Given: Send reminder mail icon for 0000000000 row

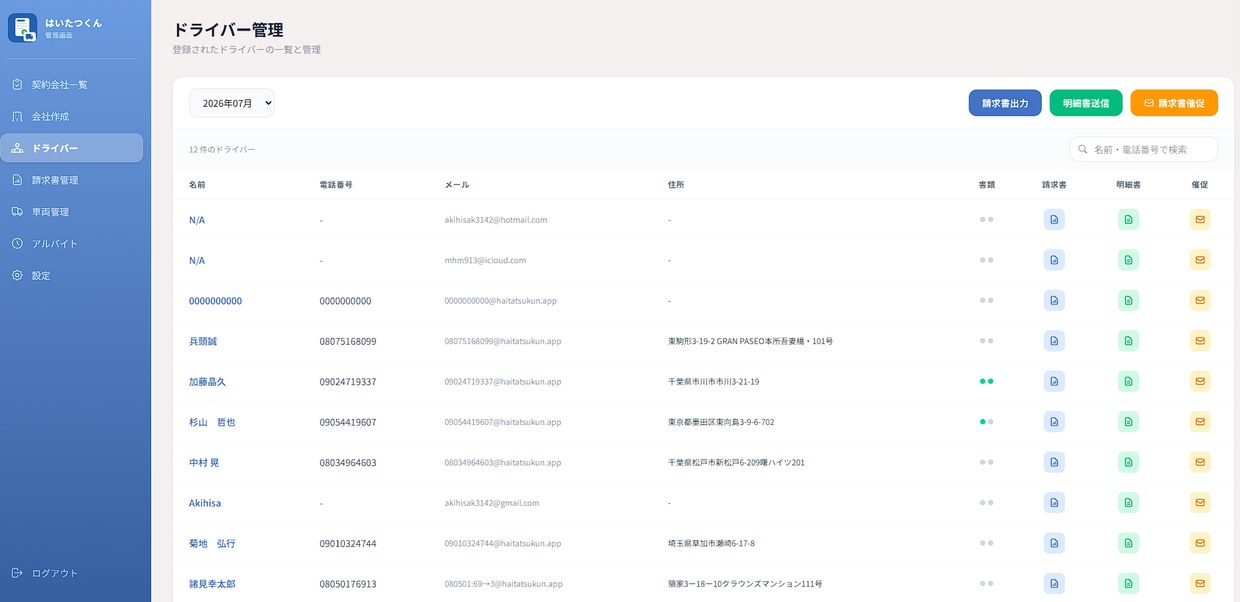Looking at the screenshot, I should (1200, 300).
